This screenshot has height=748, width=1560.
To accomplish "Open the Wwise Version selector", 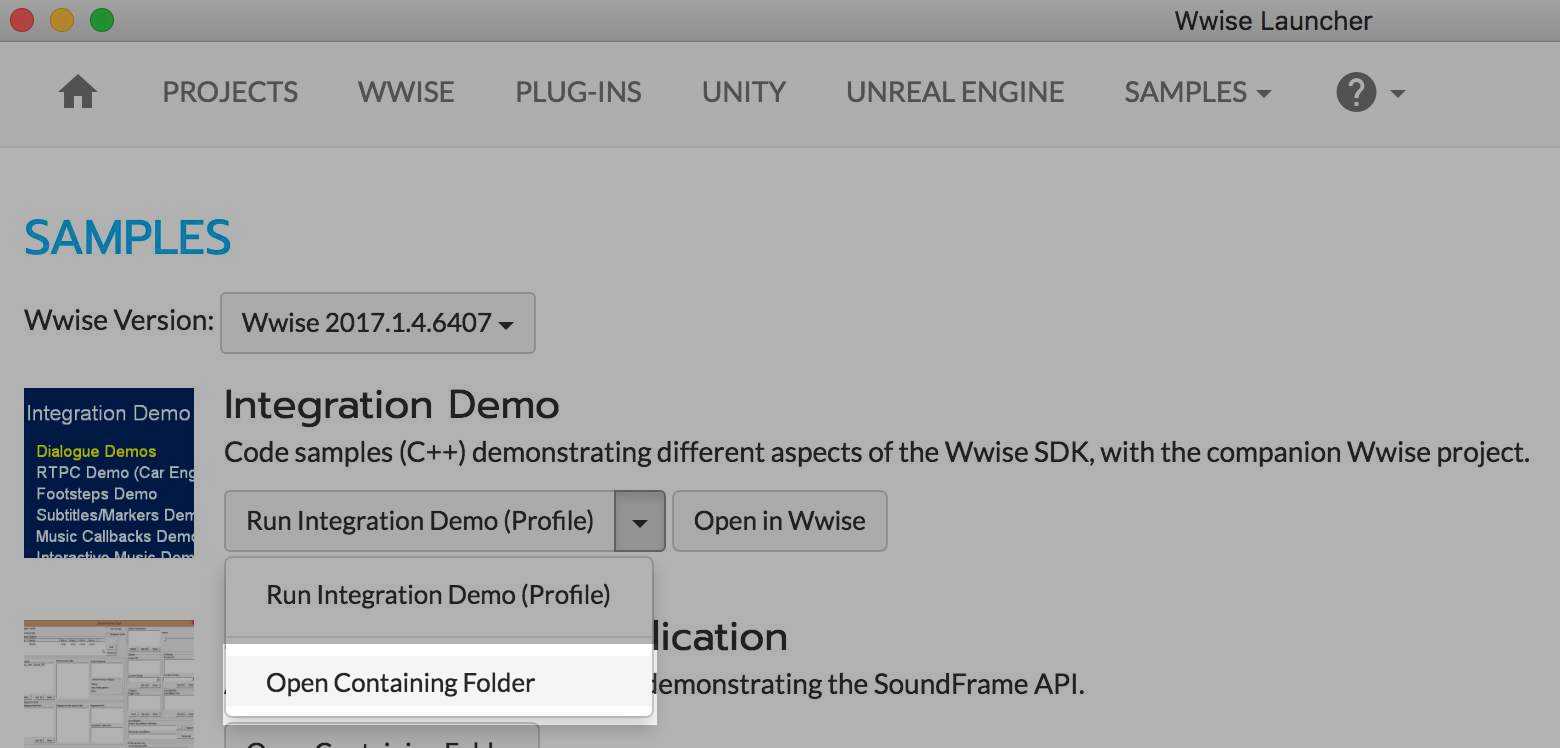I will (378, 323).
